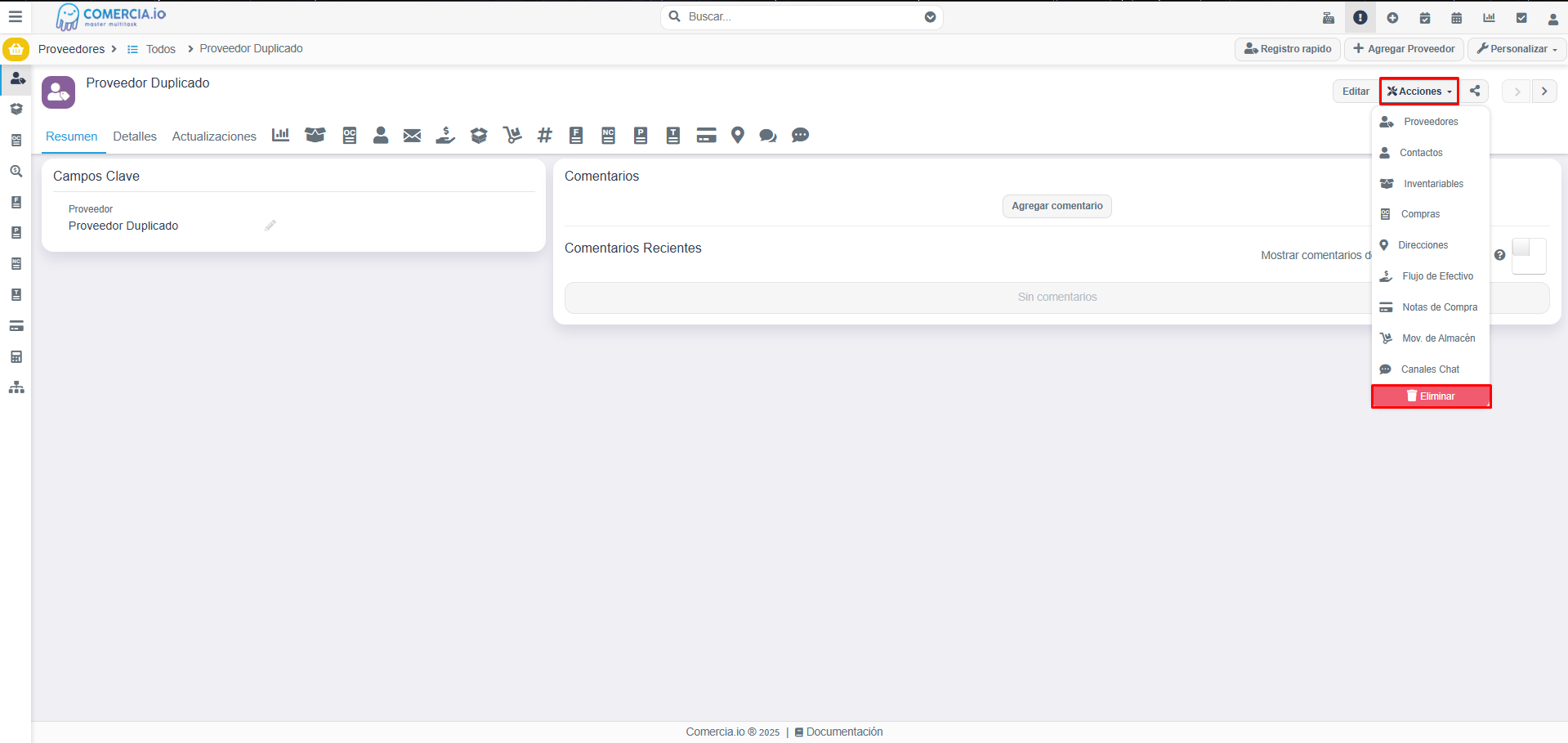Click the Agregar Proveedor button

[1404, 49]
